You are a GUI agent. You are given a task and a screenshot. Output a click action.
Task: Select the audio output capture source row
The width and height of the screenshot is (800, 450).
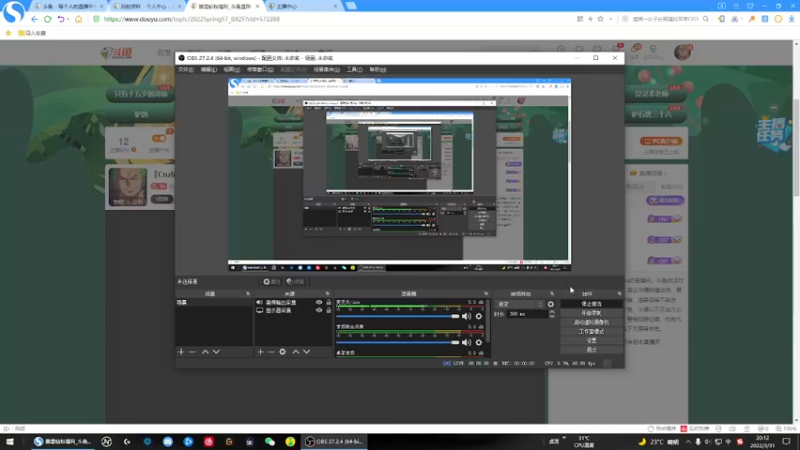point(293,303)
